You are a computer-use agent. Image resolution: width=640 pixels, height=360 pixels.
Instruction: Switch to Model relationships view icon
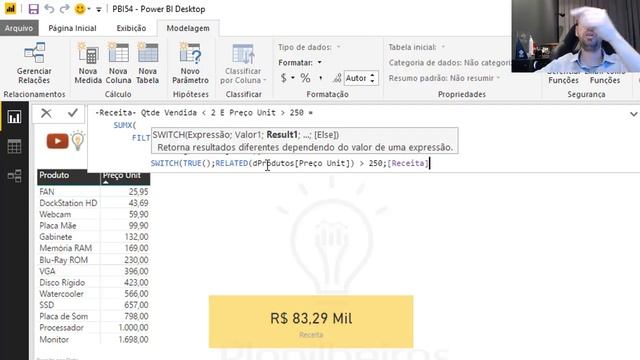tap(14, 176)
